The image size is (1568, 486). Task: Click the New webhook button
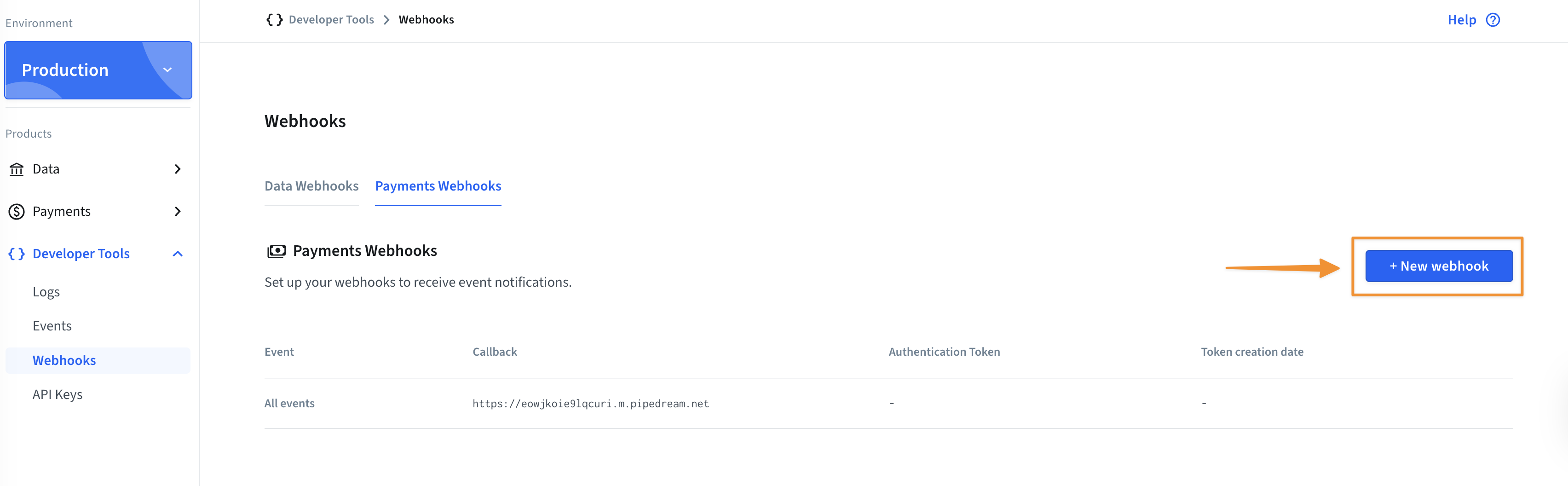(x=1438, y=266)
